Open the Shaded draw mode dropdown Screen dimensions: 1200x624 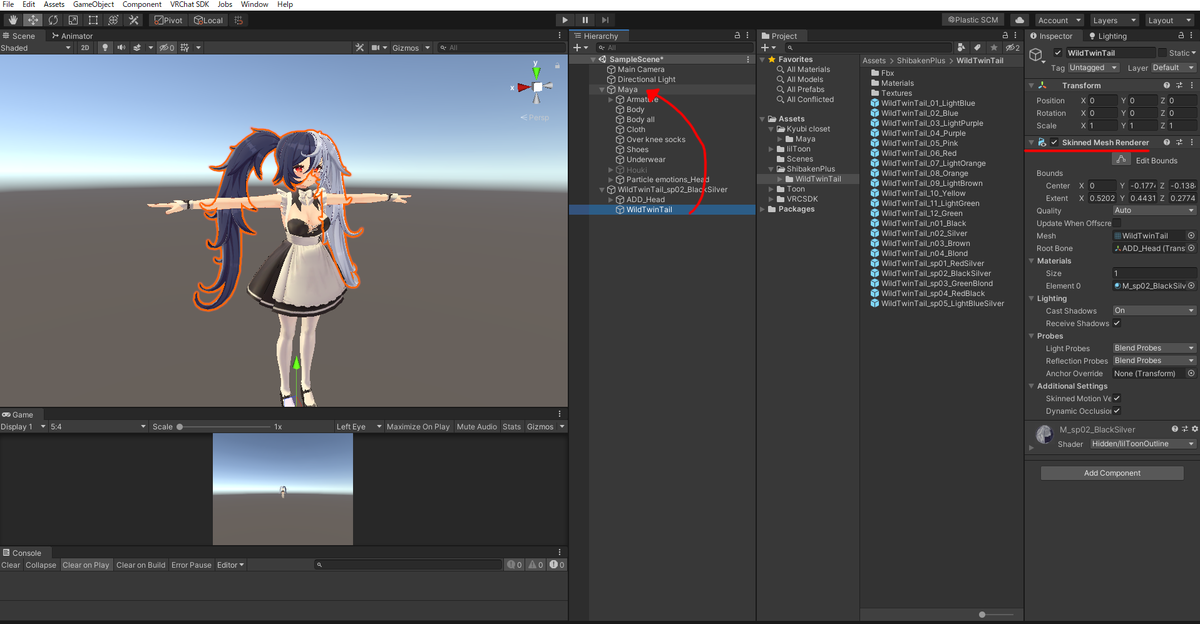[35, 48]
